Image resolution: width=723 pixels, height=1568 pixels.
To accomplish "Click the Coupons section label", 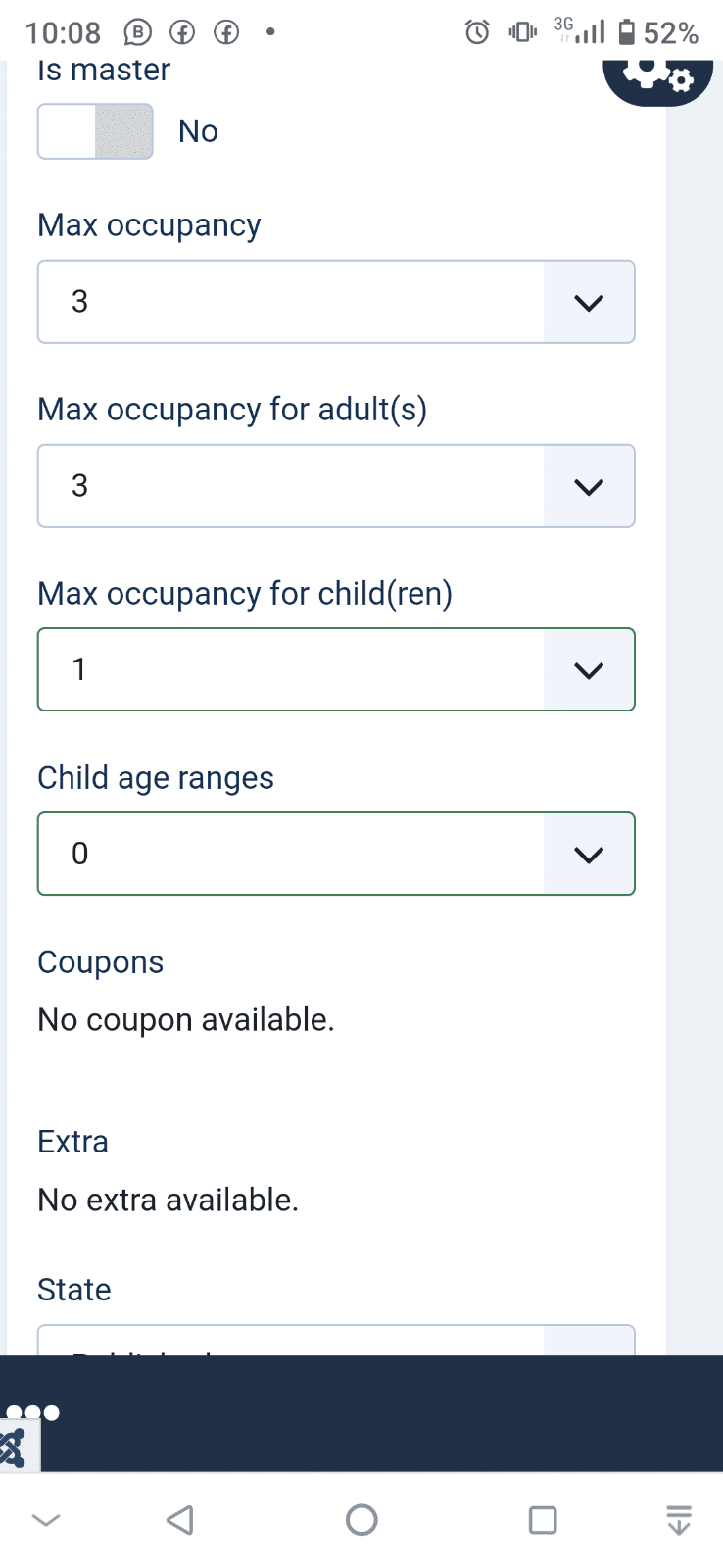I will click(100, 962).
